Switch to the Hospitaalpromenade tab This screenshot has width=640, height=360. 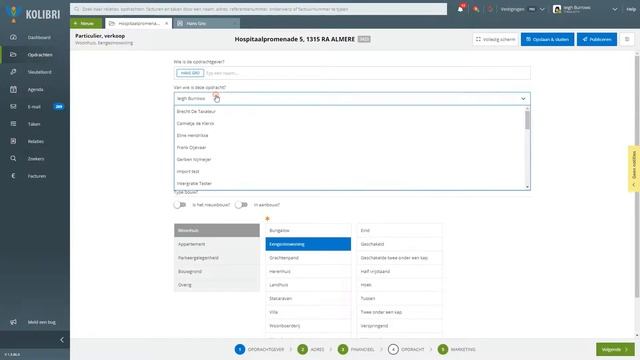coord(138,24)
